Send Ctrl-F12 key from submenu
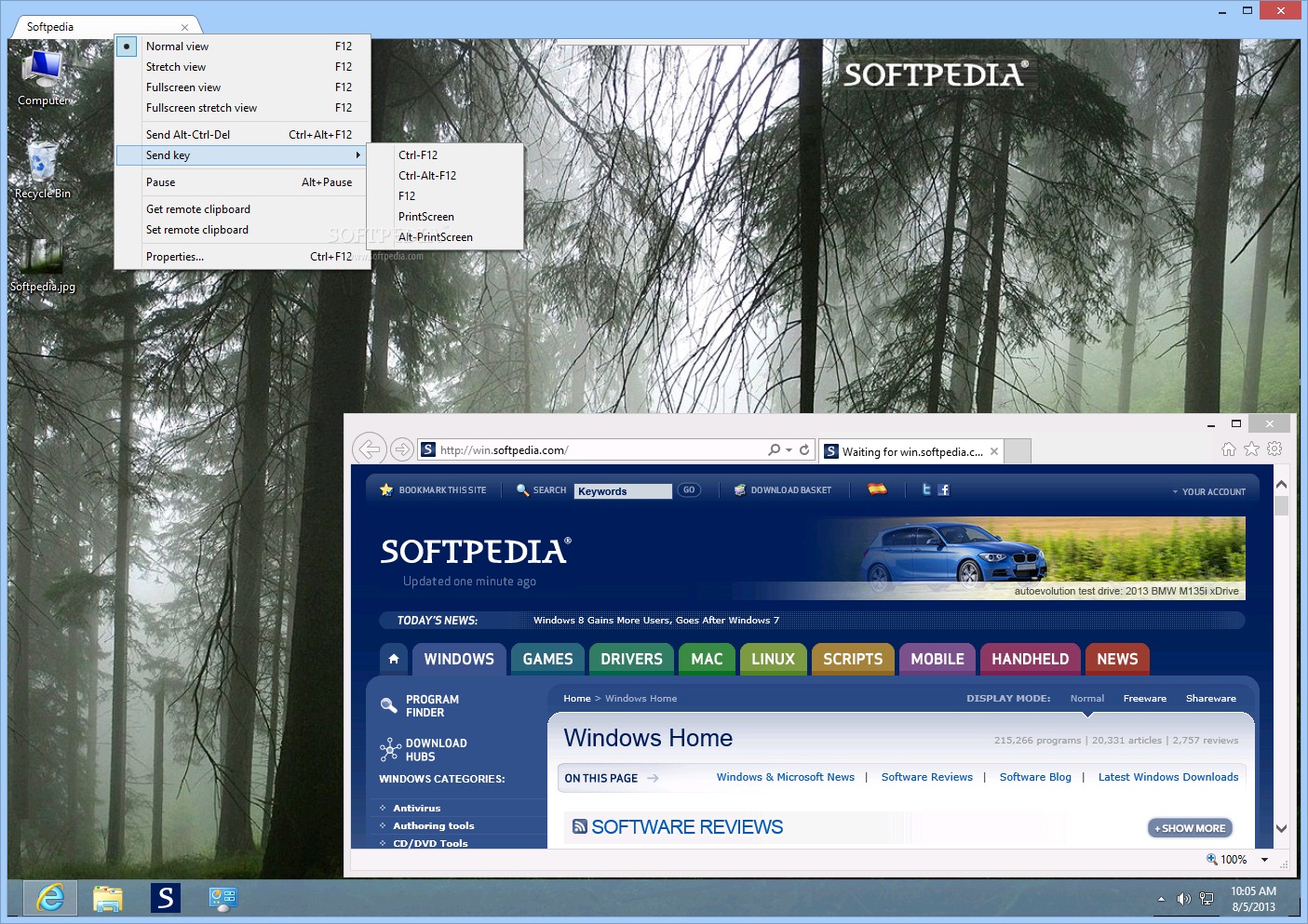The height and width of the screenshot is (924, 1308). point(445,155)
